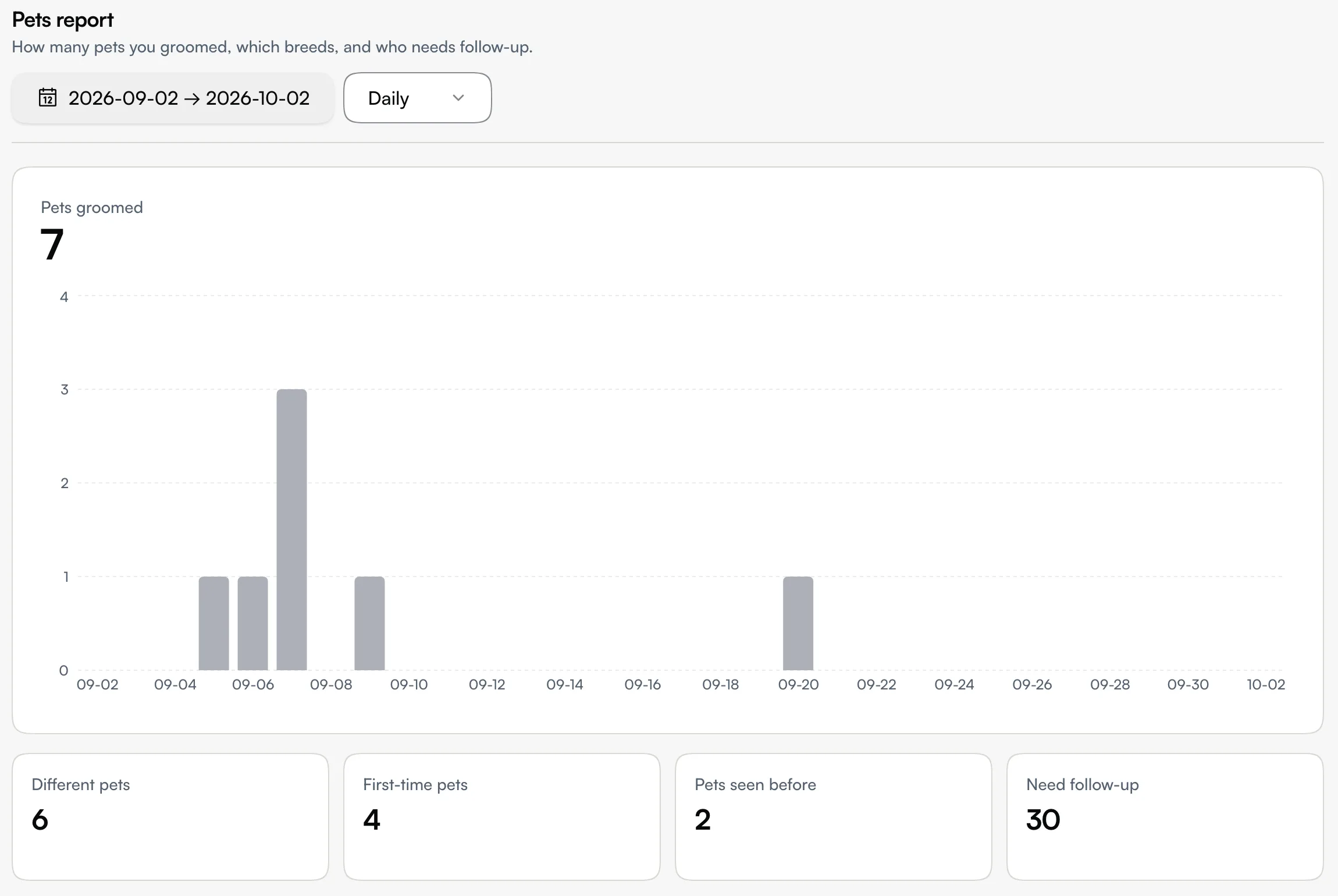Click the Pets groomed total value 7
1338x896 pixels.
(x=52, y=244)
